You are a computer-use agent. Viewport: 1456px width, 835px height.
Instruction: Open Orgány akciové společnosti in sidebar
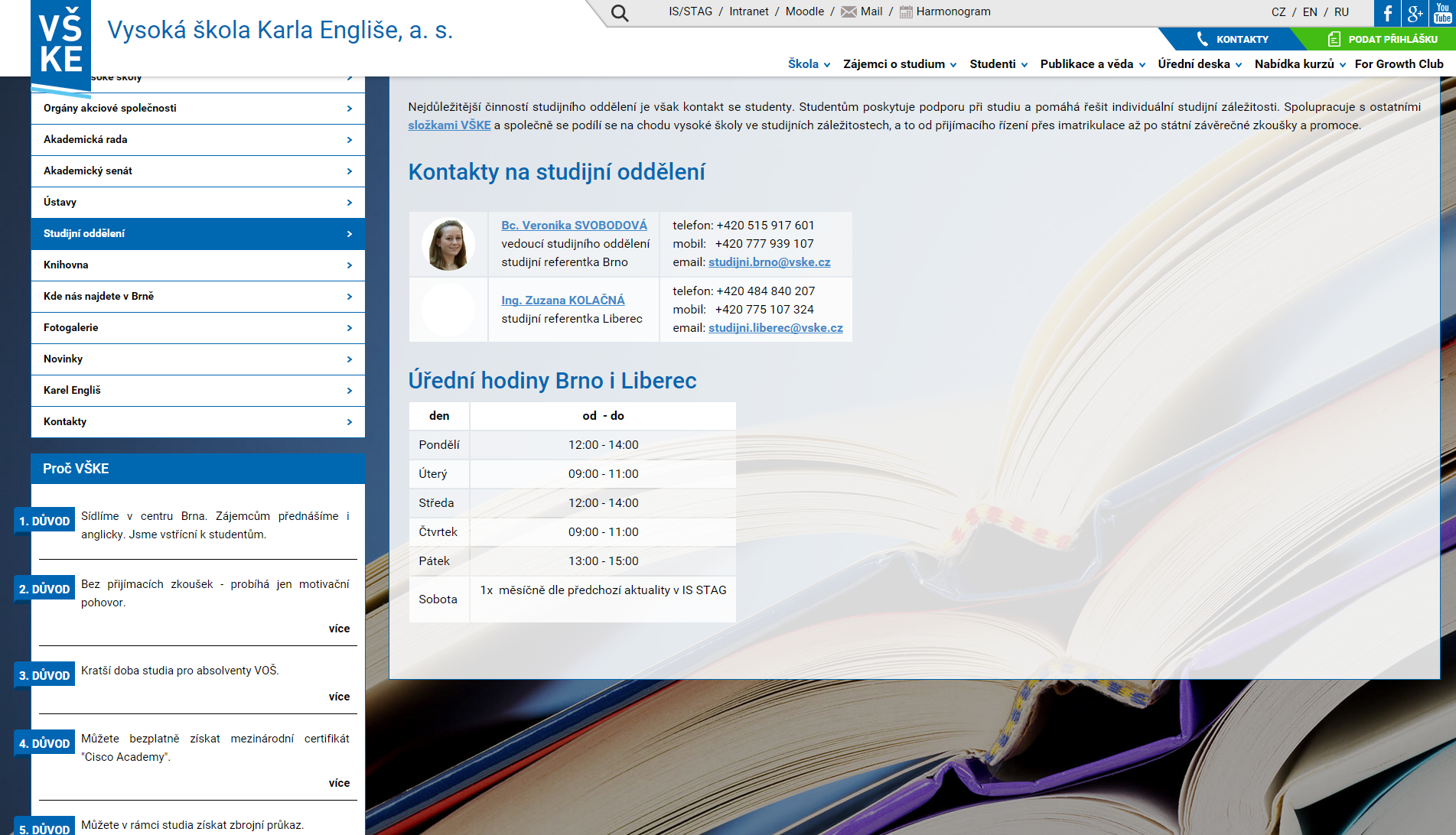tap(197, 109)
